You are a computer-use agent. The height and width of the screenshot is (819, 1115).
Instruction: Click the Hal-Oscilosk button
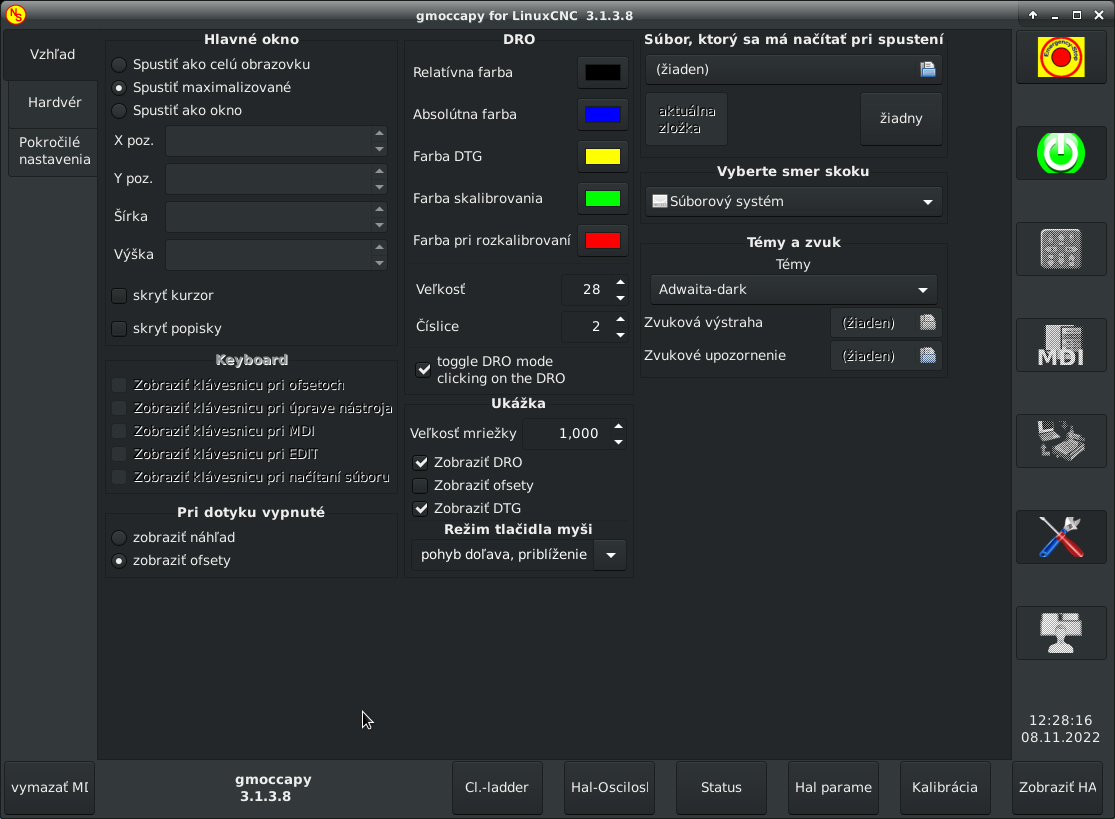pos(609,787)
